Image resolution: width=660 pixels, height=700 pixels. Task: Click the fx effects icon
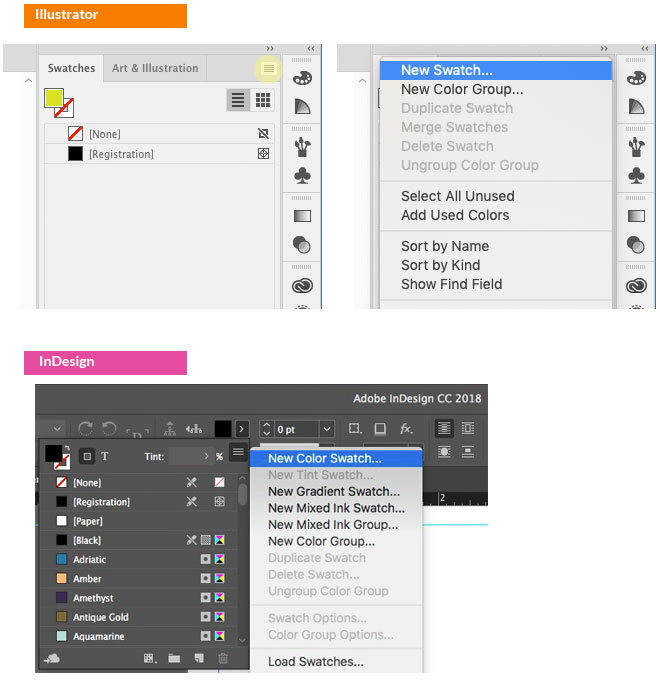405,429
